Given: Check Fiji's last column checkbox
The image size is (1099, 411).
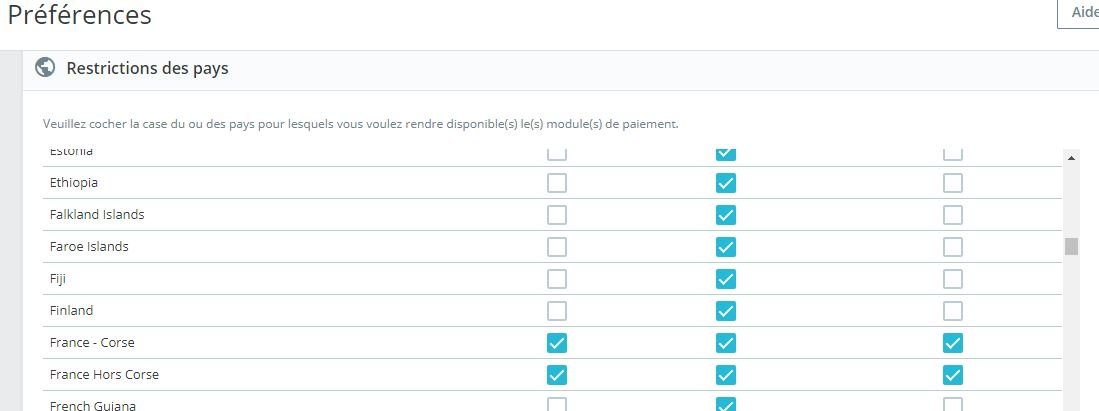Looking at the screenshot, I should pos(953,279).
